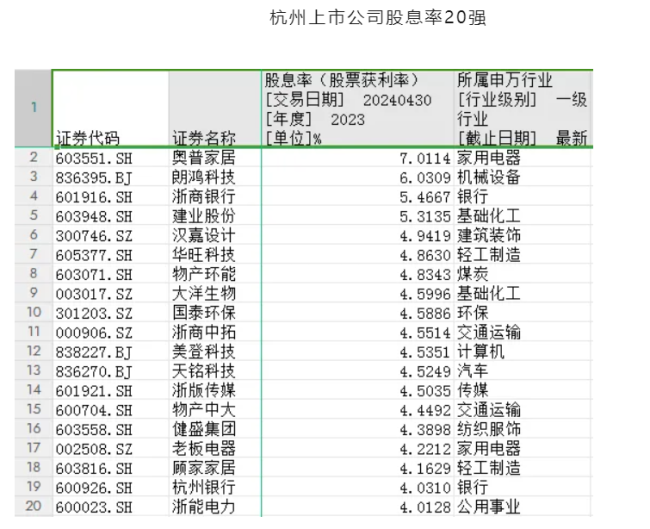Select the 所属申万行业 header cell
The width and height of the screenshot is (650, 529).
coord(523,109)
